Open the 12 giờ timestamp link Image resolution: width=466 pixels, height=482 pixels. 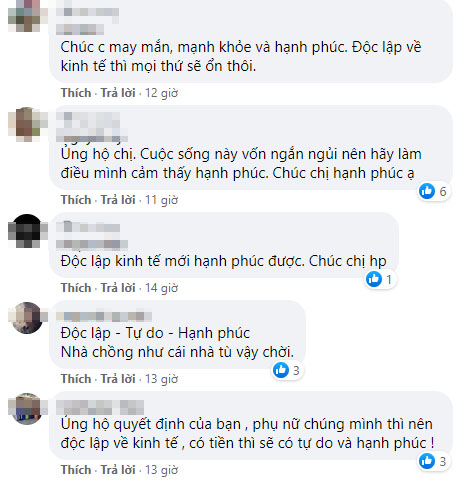coord(161,93)
